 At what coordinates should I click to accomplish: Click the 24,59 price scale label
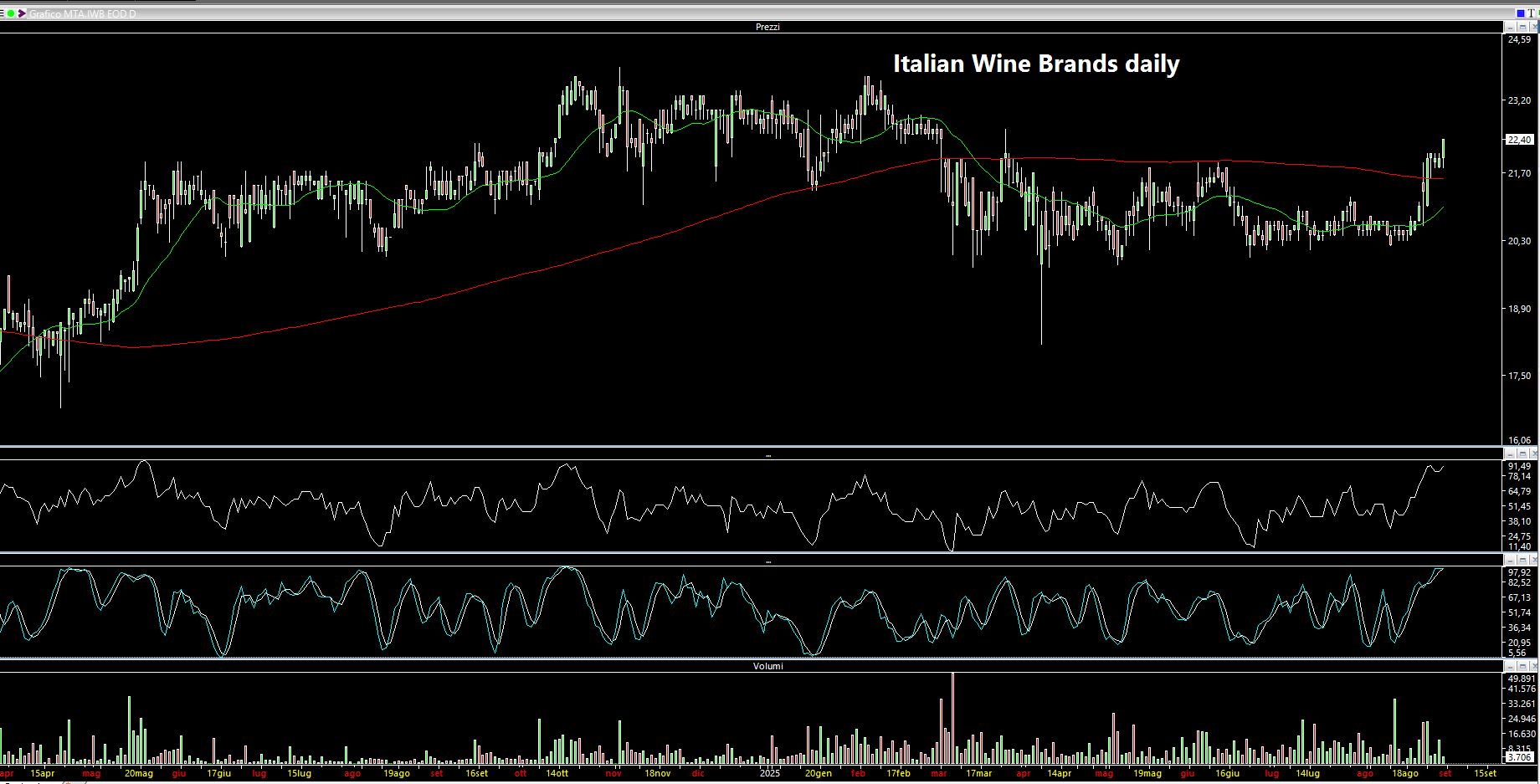[x=1519, y=39]
